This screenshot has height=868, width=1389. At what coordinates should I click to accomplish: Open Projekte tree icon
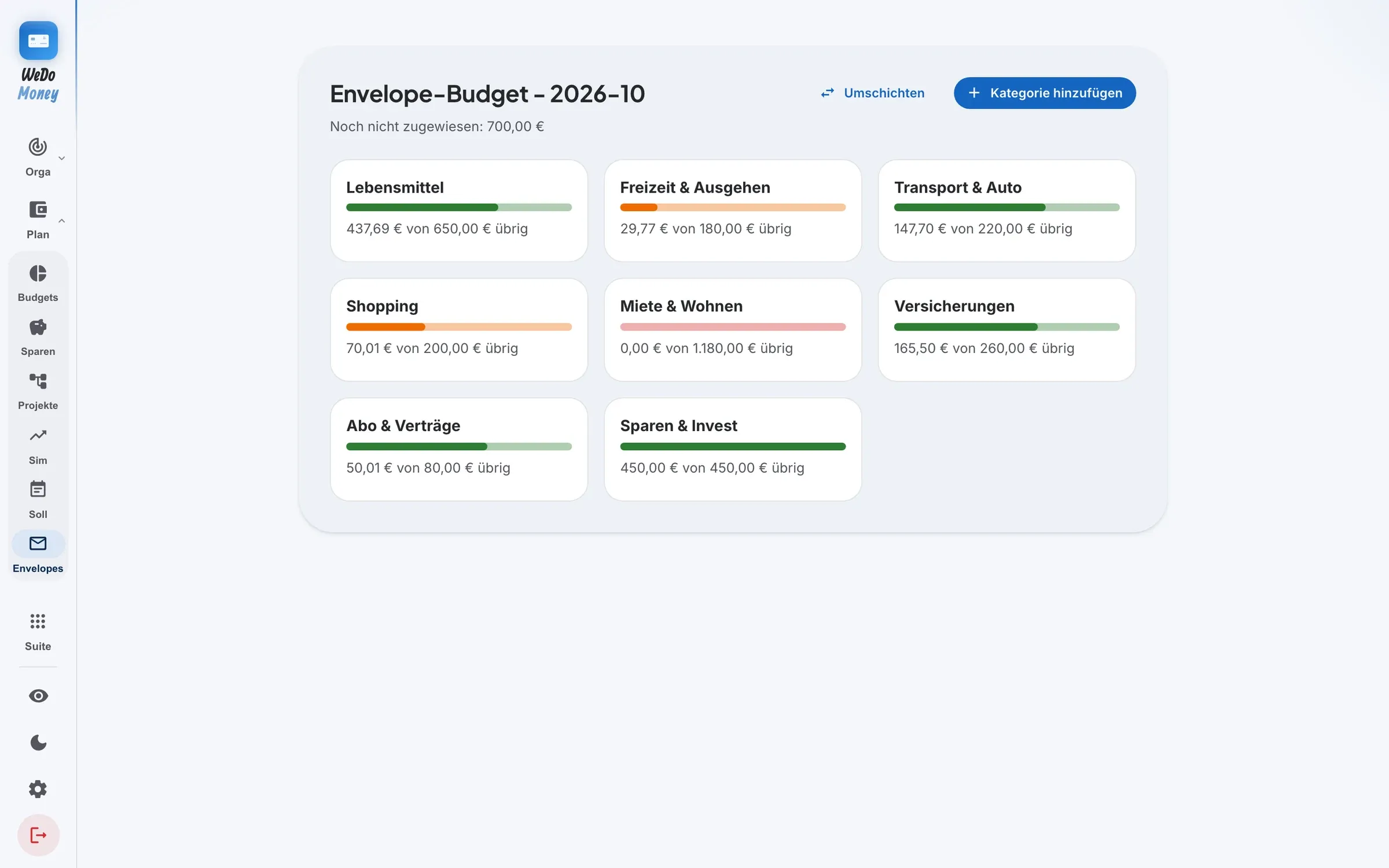(x=38, y=381)
